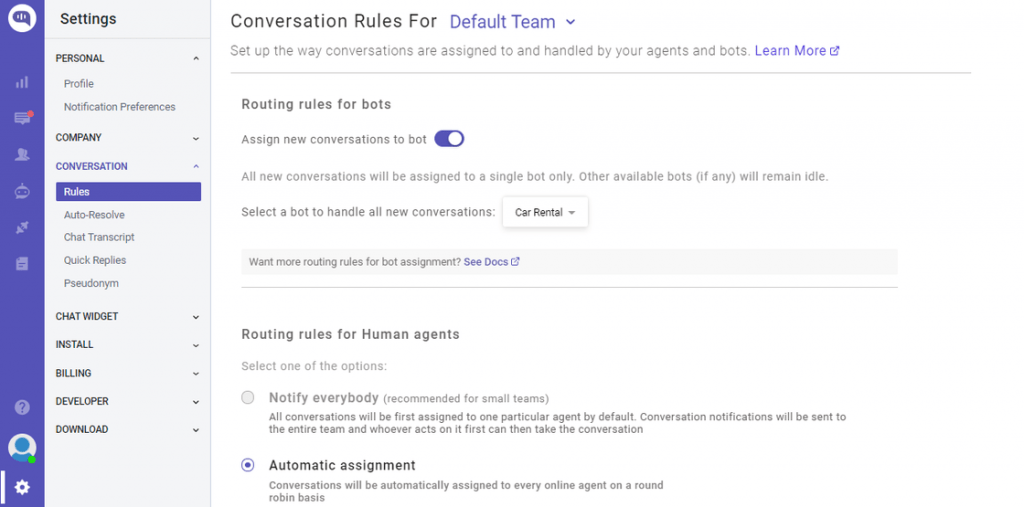Open the users icon in sidebar

(22, 155)
